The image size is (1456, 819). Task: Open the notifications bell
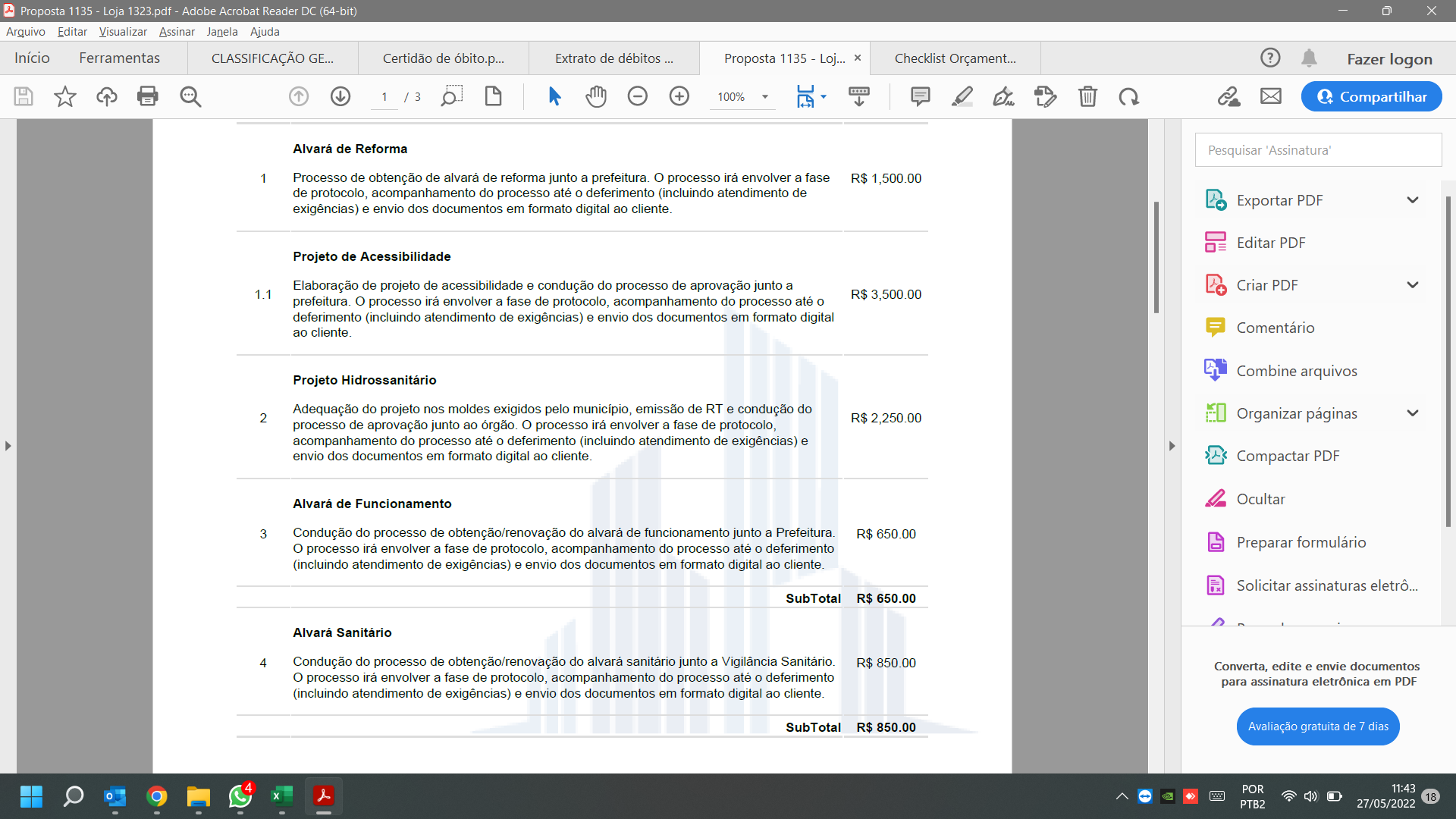tap(1309, 58)
